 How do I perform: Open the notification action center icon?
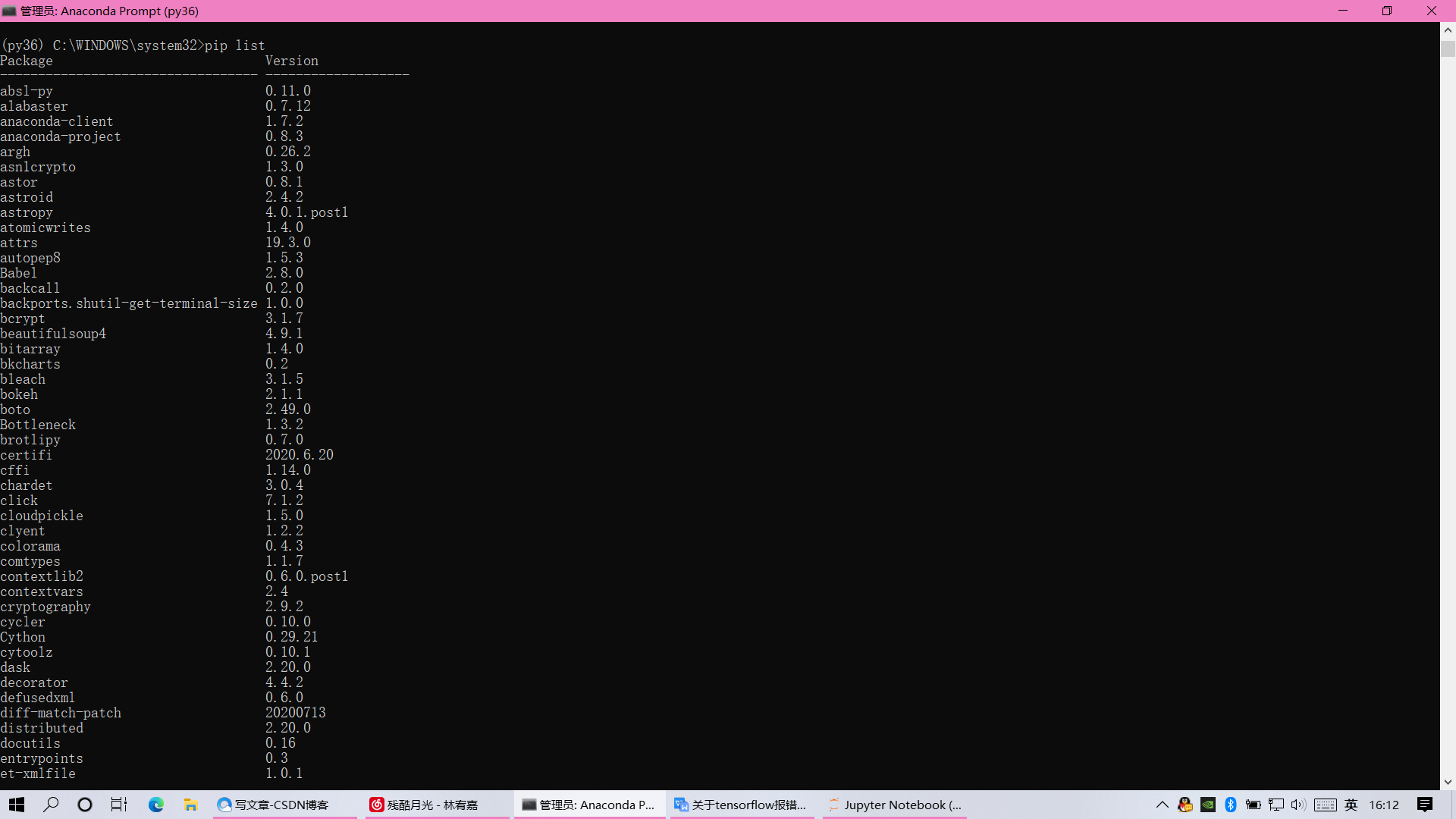1425,805
